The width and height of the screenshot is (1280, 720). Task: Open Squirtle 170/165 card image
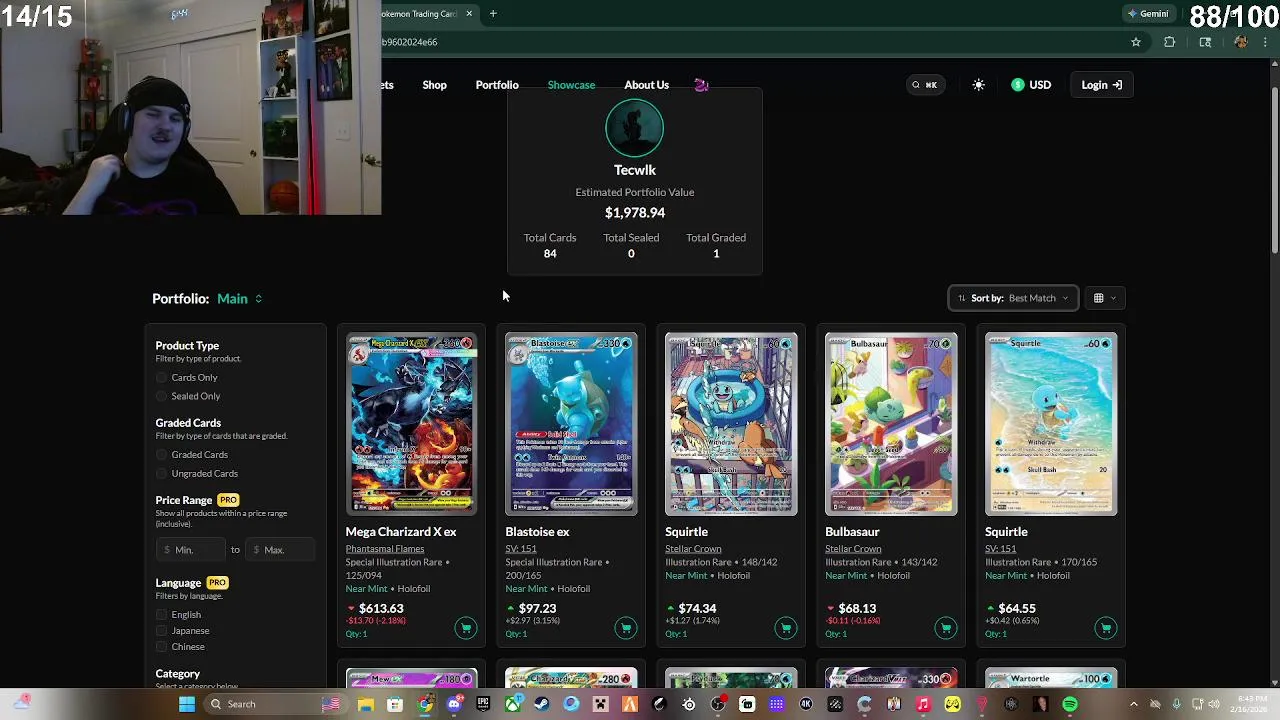point(1051,424)
